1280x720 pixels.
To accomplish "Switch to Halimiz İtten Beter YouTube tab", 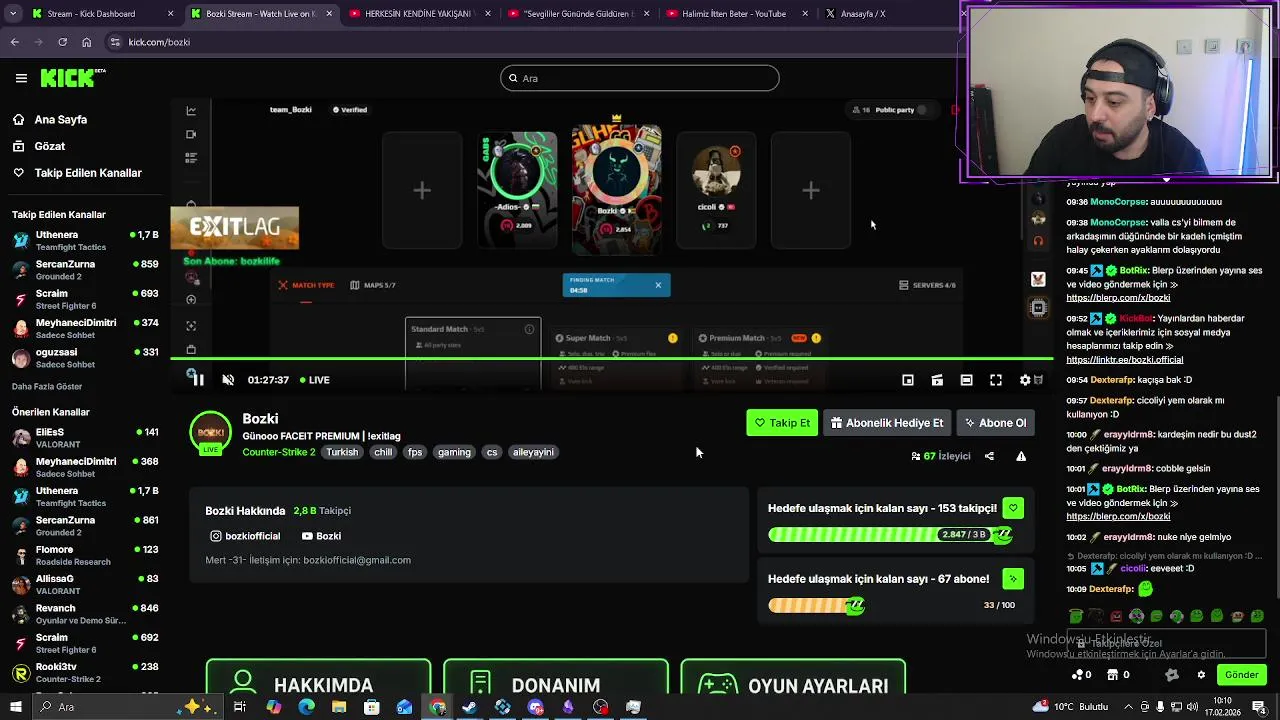I will pyautogui.click(x=738, y=14).
